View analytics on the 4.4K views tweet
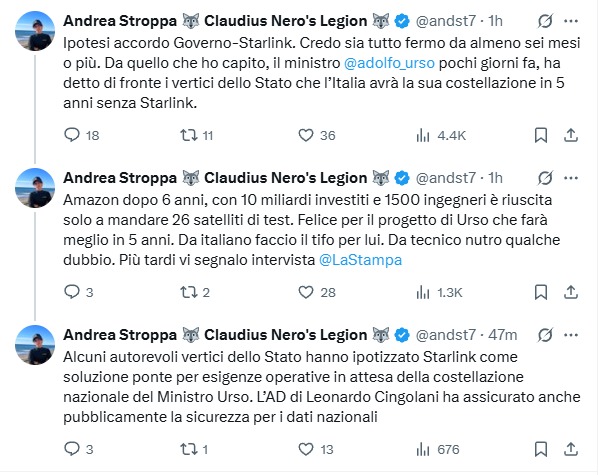This screenshot has width=604, height=475. tap(422, 135)
